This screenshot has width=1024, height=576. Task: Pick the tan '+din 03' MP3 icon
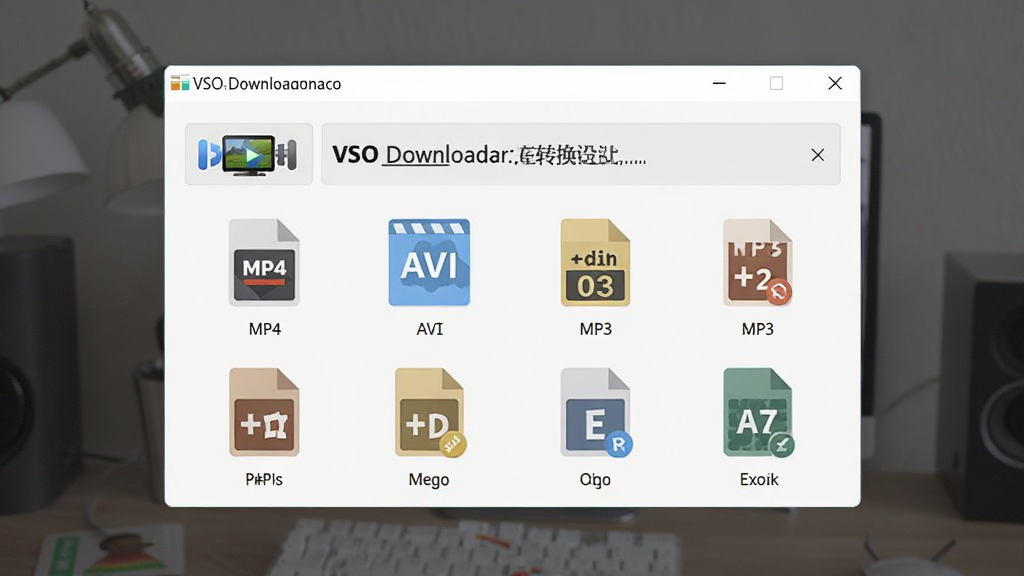tap(595, 263)
